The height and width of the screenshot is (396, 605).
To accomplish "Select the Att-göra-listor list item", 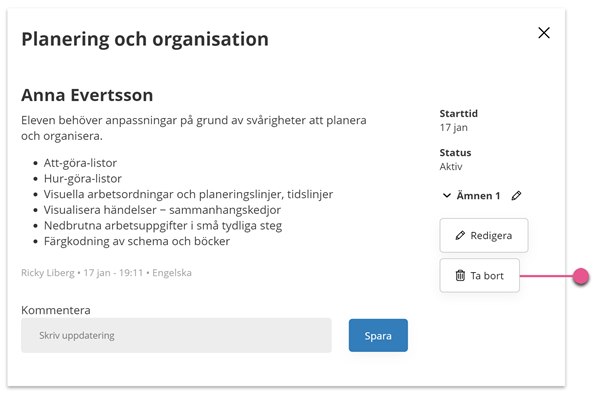I will (80, 163).
